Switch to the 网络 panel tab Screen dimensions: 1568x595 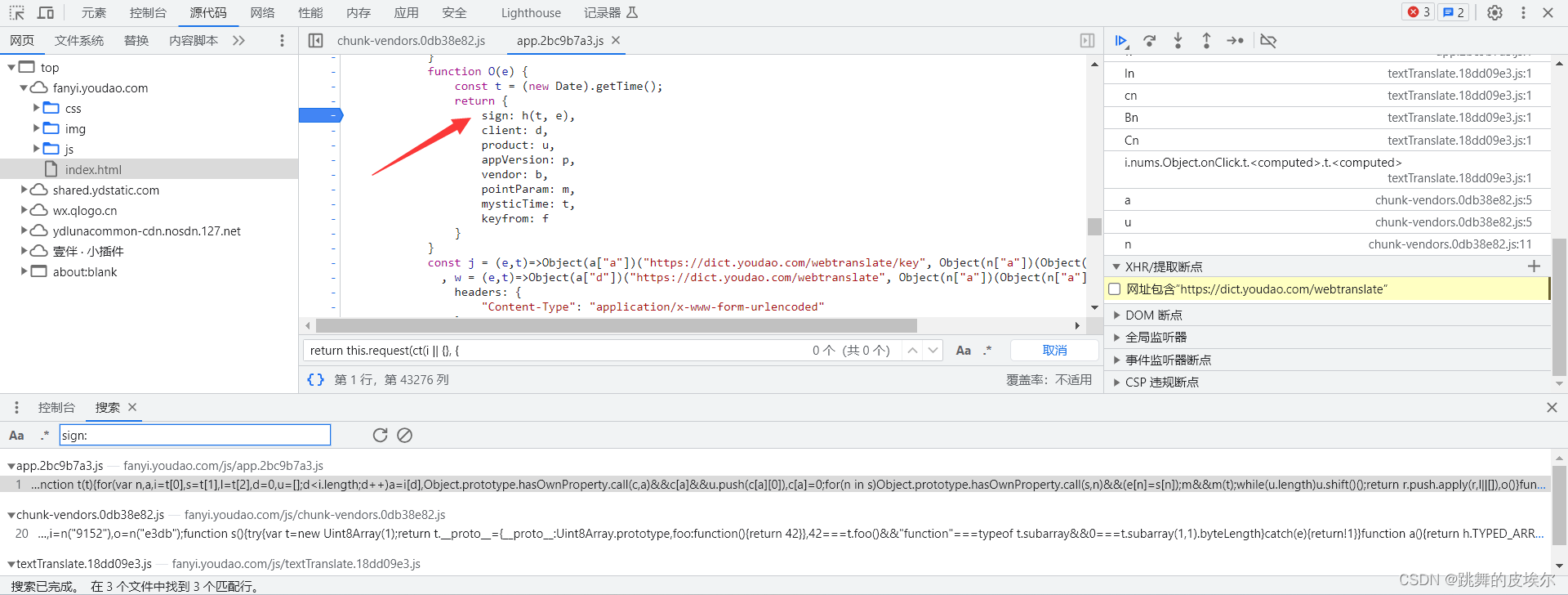click(x=262, y=13)
